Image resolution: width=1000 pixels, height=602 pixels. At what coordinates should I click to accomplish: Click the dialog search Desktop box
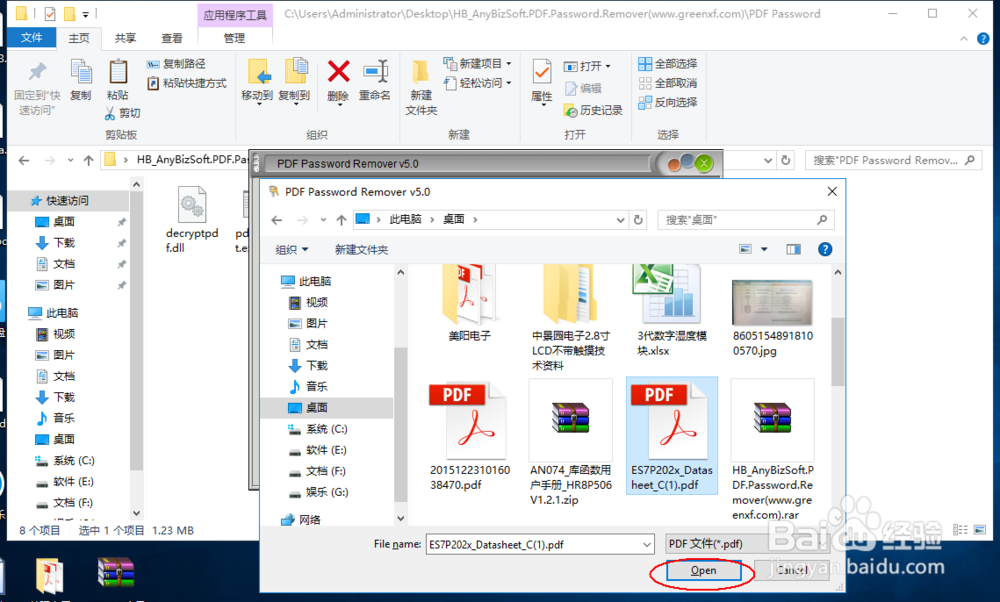(x=746, y=220)
